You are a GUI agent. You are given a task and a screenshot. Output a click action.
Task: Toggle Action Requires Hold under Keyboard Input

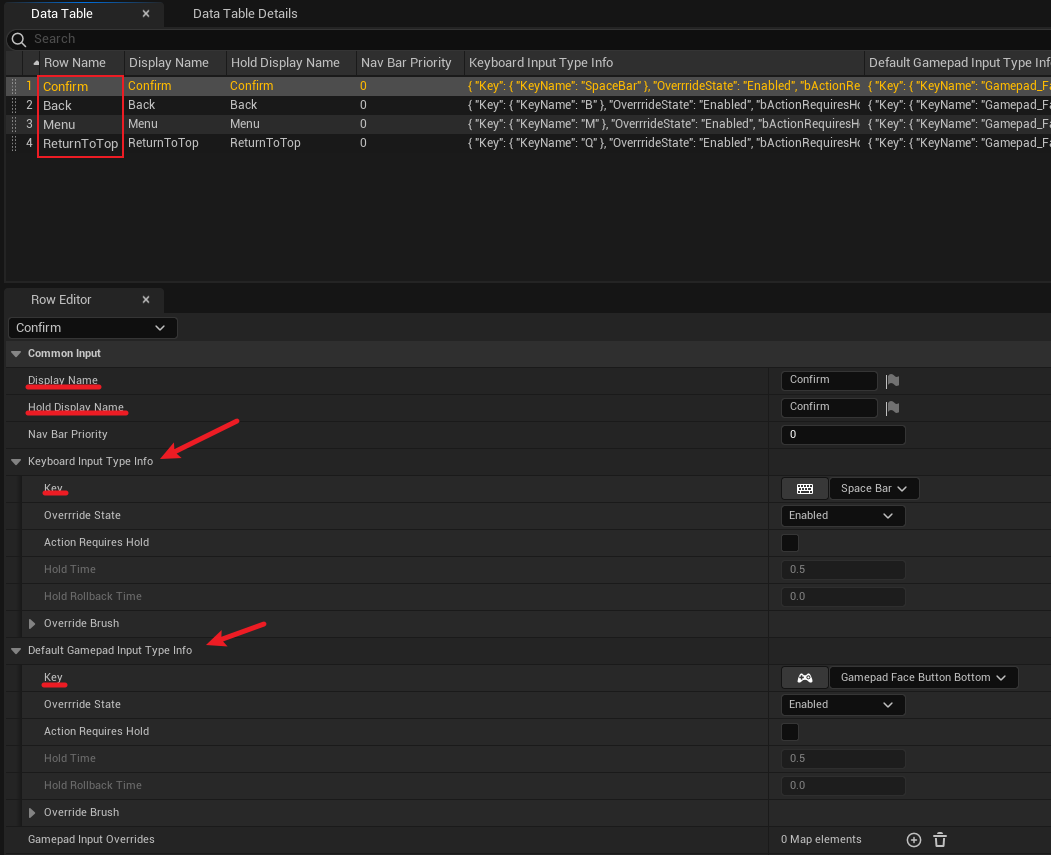click(x=790, y=543)
